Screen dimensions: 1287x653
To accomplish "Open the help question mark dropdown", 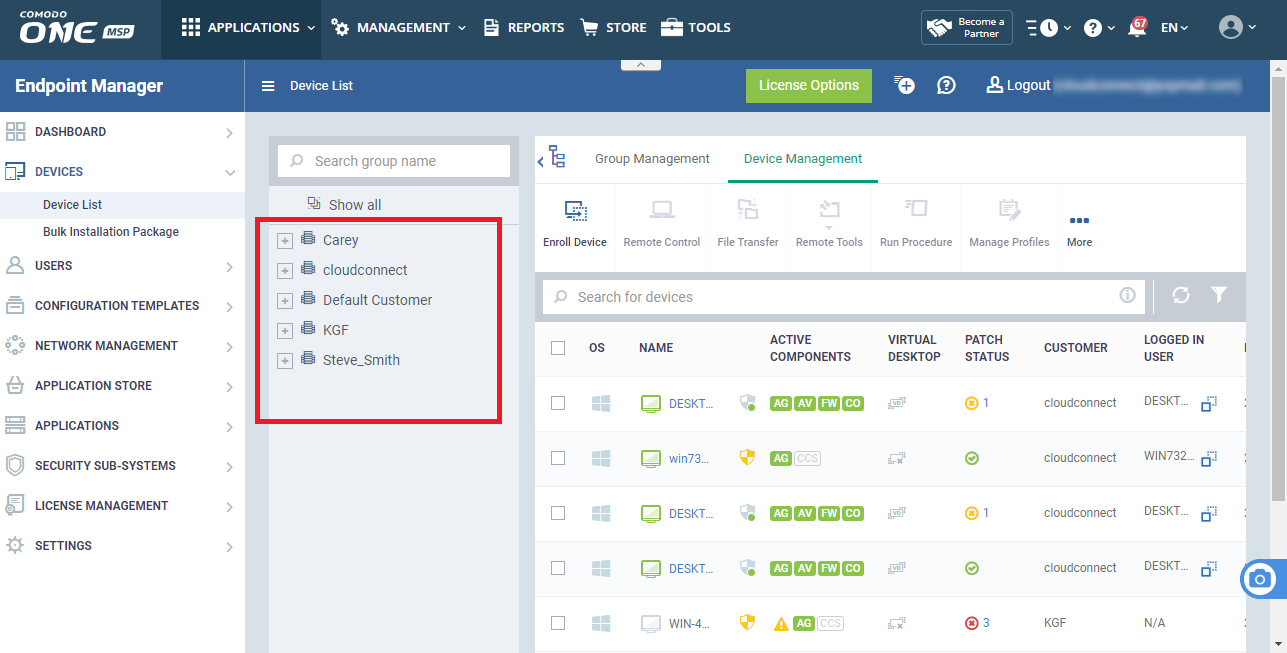I will [1100, 28].
